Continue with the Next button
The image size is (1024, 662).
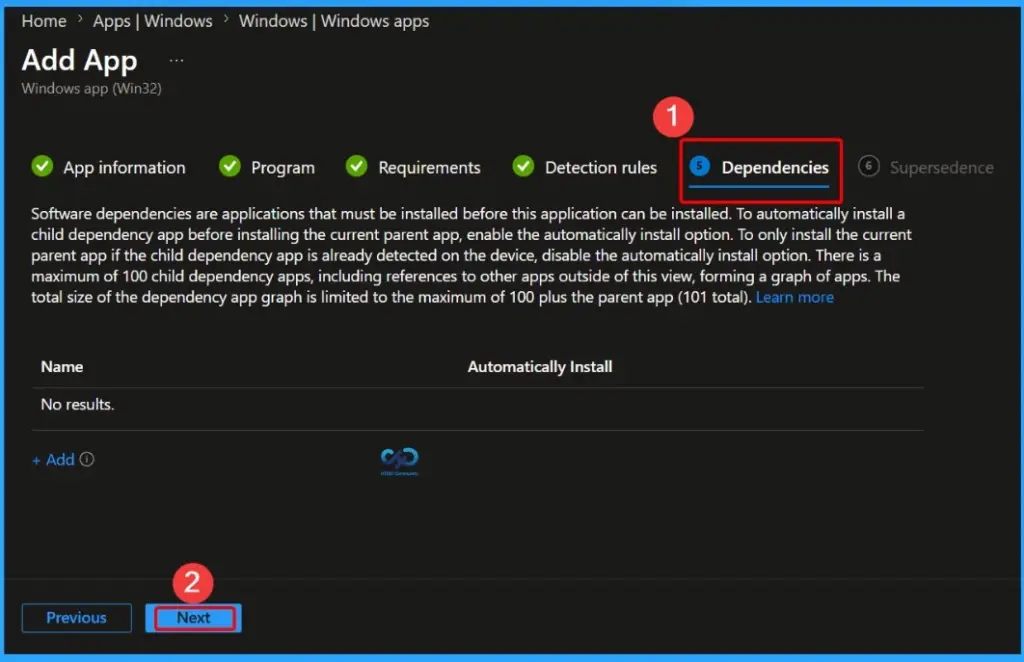click(193, 618)
